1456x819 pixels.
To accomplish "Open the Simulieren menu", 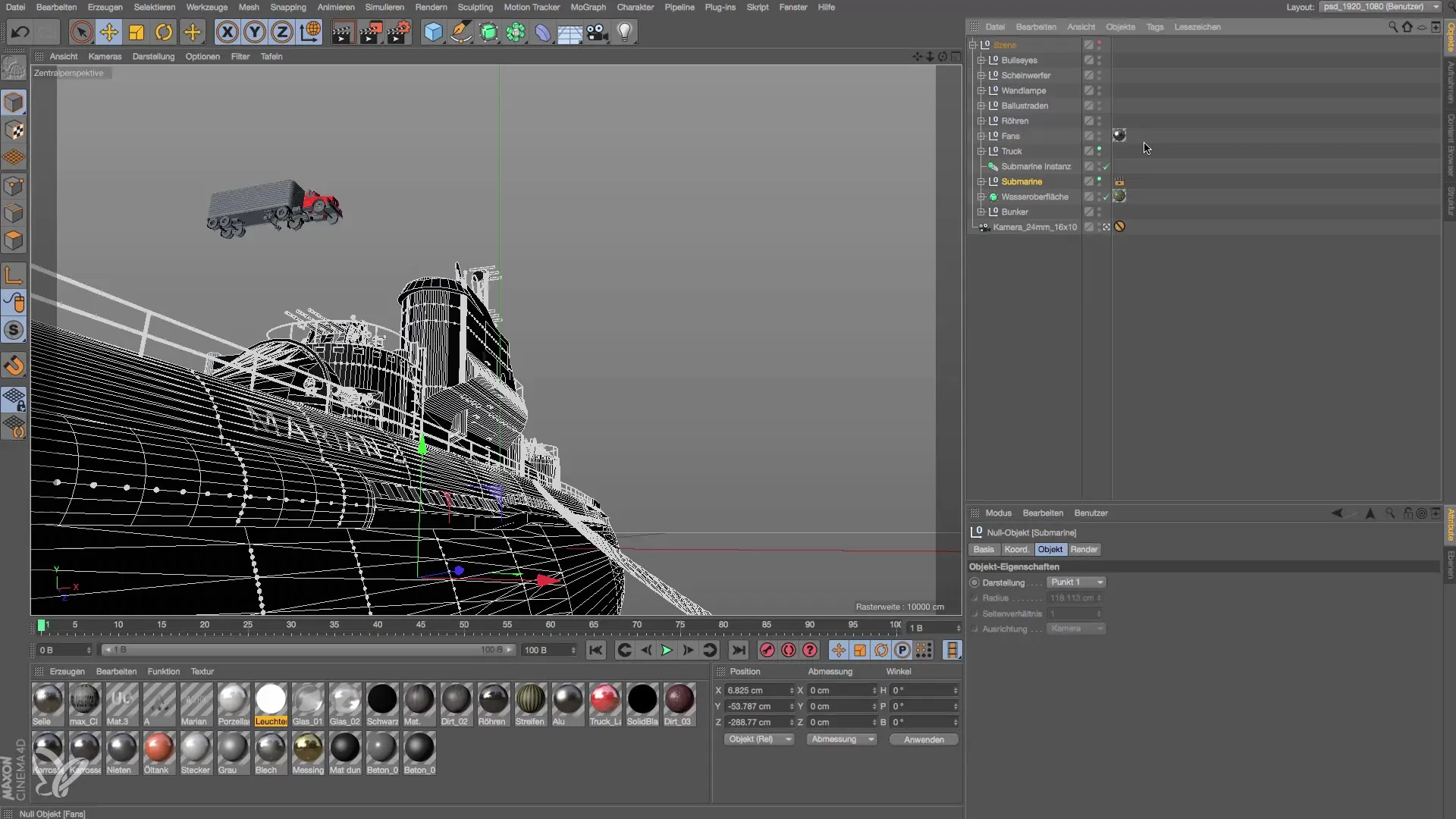I will click(384, 7).
